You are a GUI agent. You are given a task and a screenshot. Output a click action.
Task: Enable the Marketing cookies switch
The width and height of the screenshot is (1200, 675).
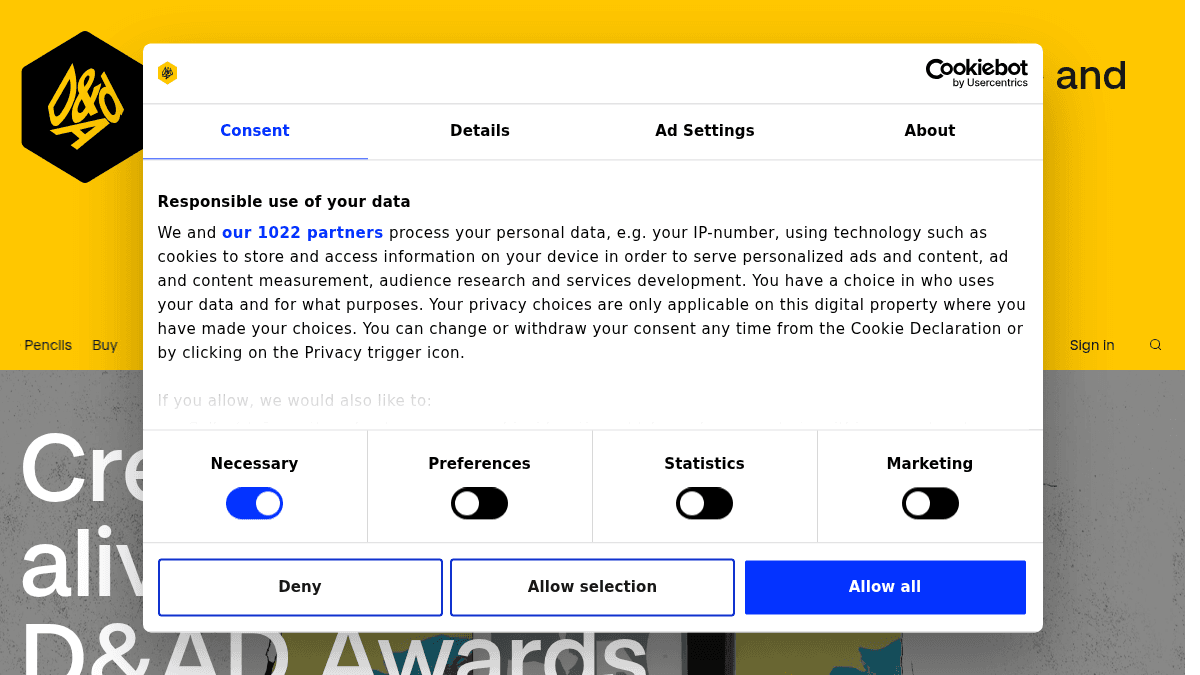930,503
